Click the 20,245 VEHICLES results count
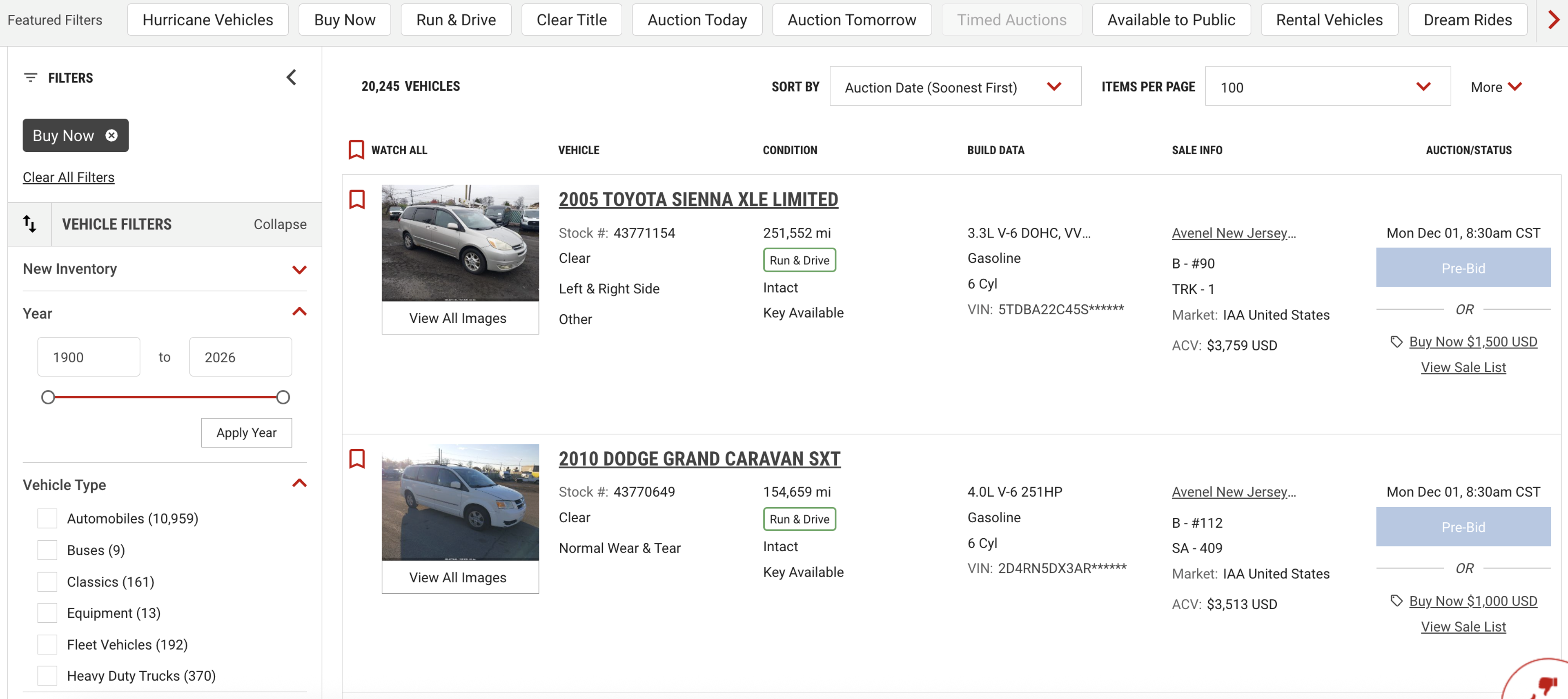This screenshot has width=1568, height=699. pyautogui.click(x=411, y=87)
